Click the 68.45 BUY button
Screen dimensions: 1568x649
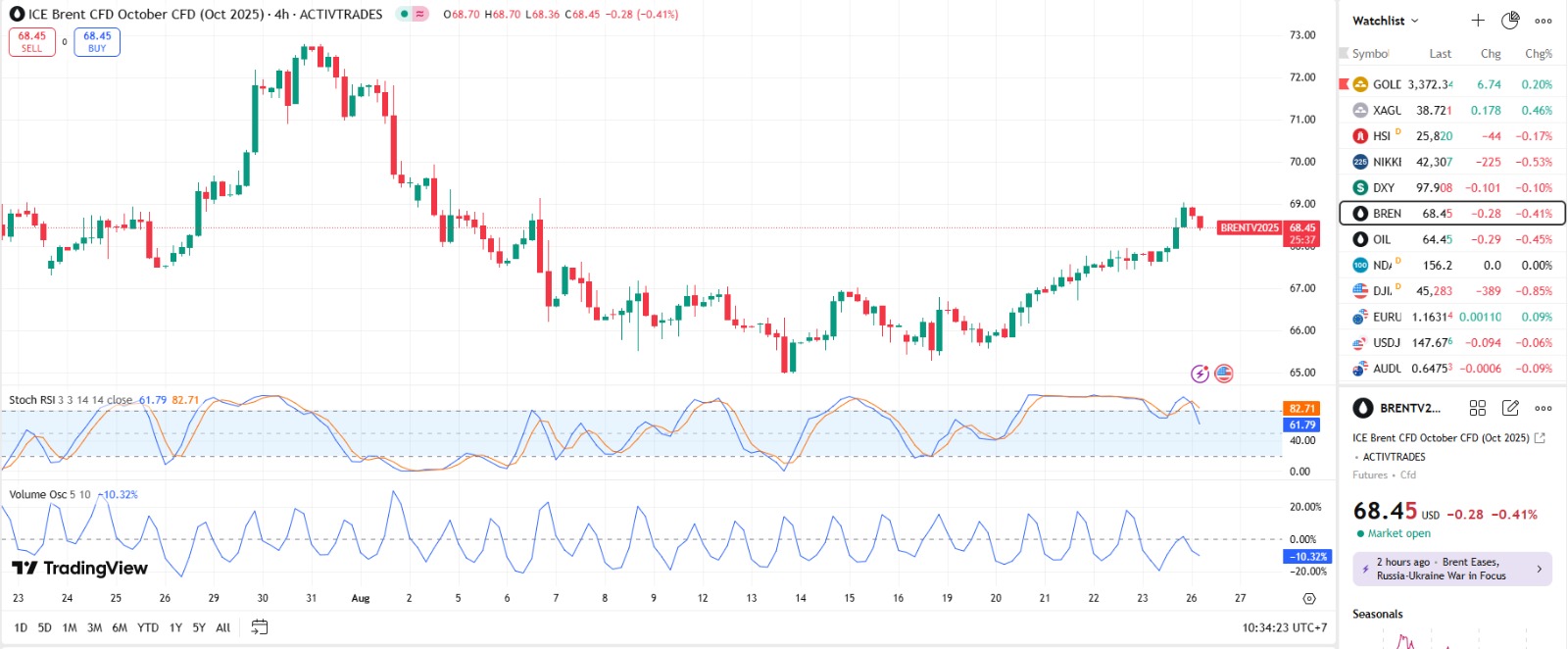coord(97,42)
